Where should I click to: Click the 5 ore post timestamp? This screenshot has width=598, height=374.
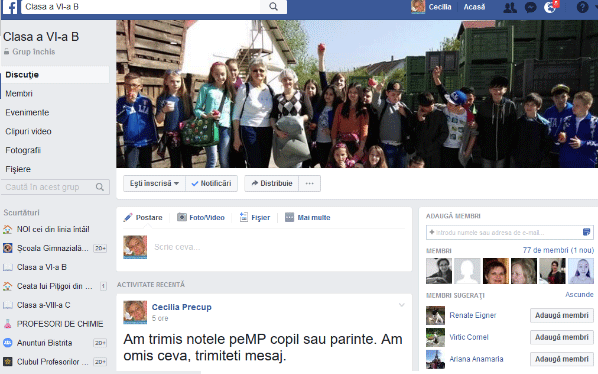point(160,318)
